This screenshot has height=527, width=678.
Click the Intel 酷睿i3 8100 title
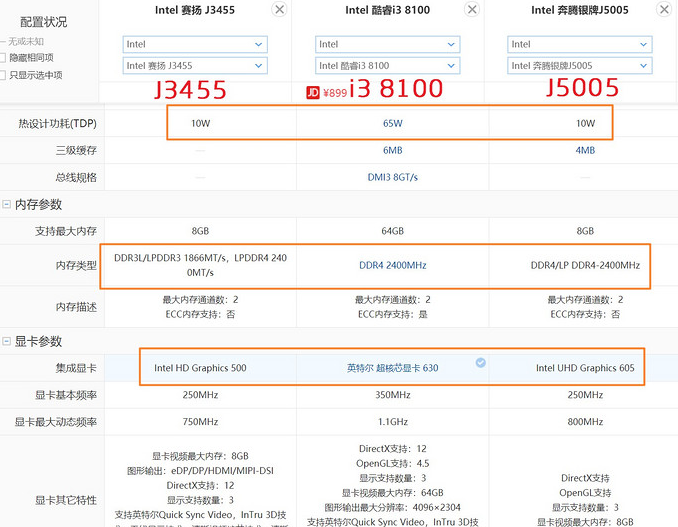(387, 10)
